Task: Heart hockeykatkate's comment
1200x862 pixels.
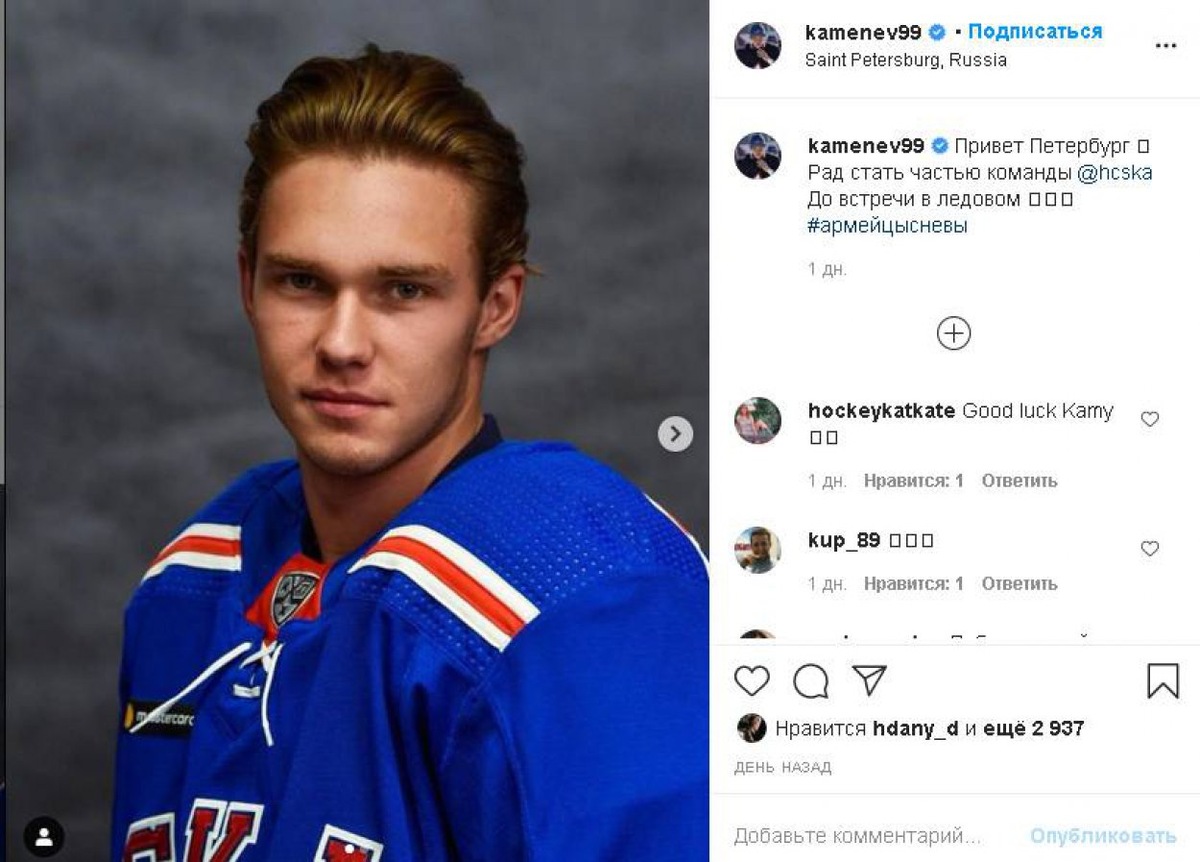Action: click(x=1150, y=419)
